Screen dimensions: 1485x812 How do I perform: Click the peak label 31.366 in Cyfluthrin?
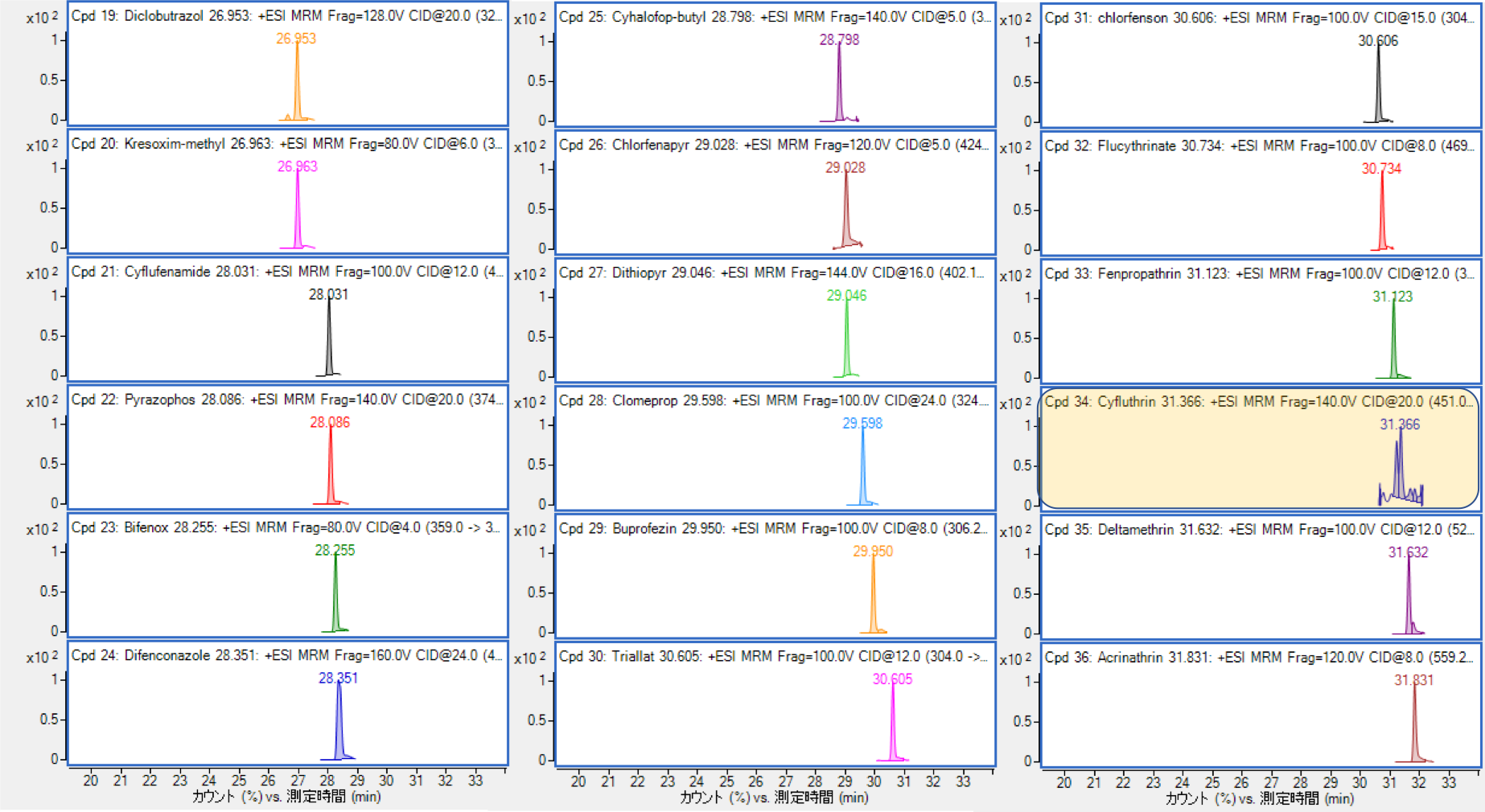click(x=1400, y=424)
